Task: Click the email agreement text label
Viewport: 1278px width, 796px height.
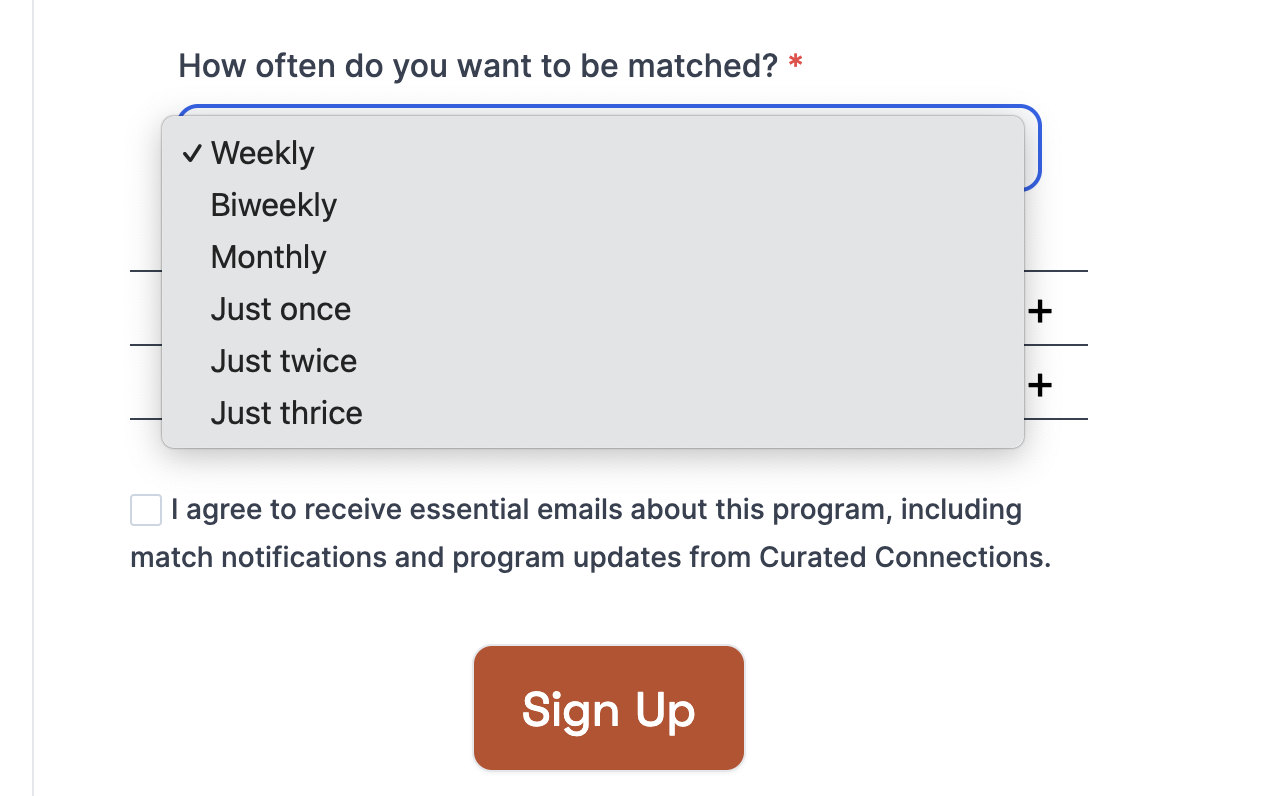Action: [x=590, y=533]
